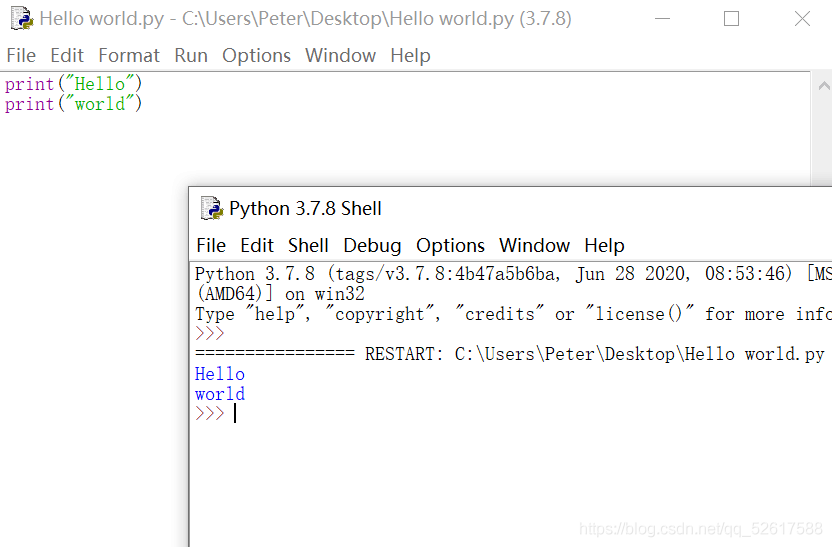Open the Run menu

(191, 55)
